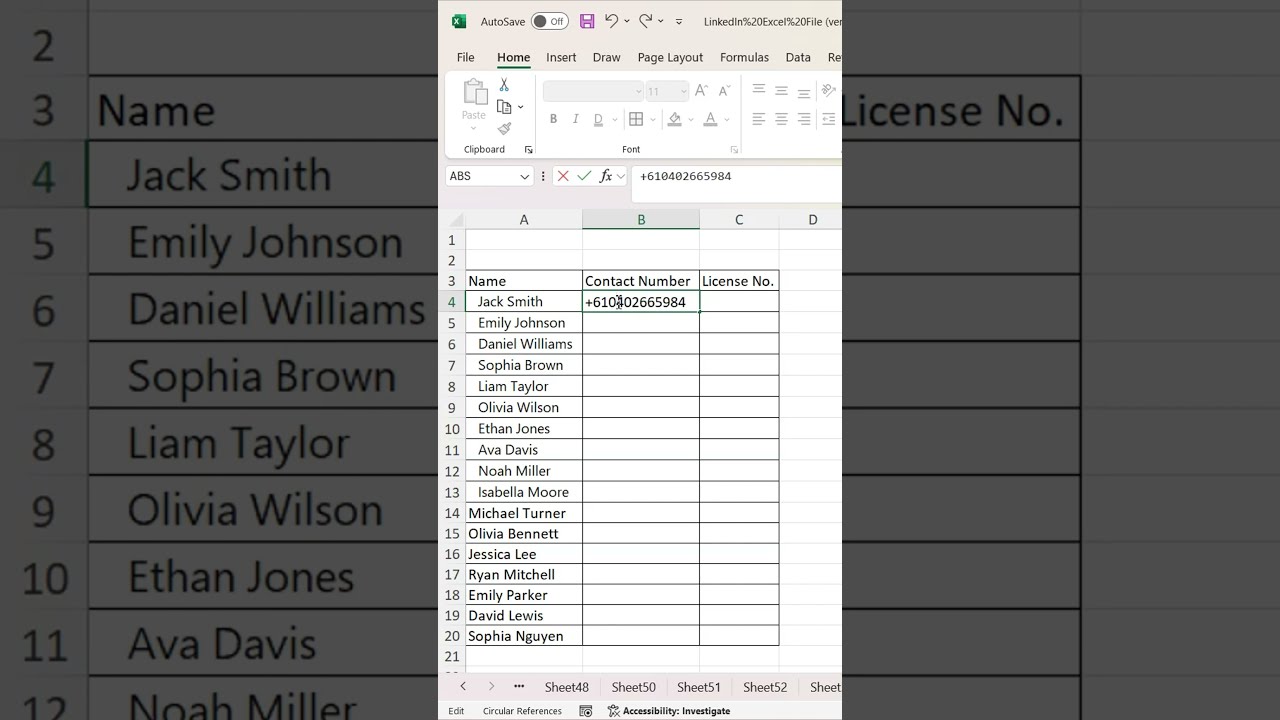This screenshot has height=720, width=1280.
Task: Toggle the AutoSave switch
Action: [x=549, y=21]
